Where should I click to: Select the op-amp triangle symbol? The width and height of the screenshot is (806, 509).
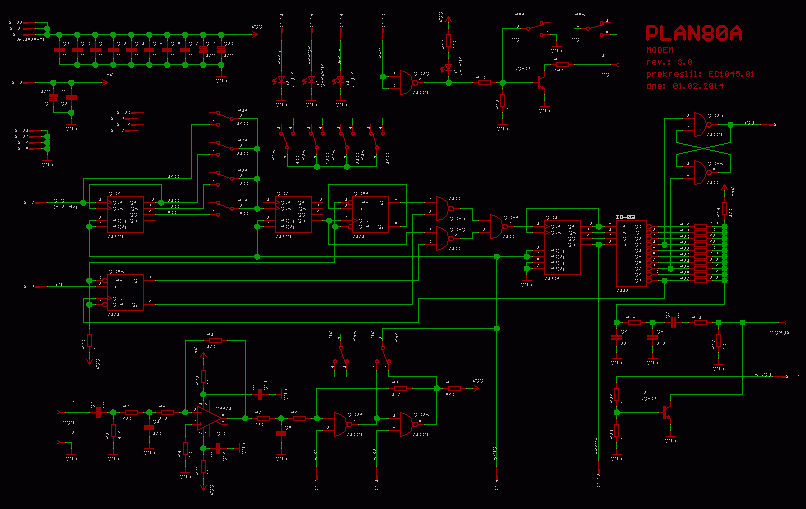click(209, 416)
